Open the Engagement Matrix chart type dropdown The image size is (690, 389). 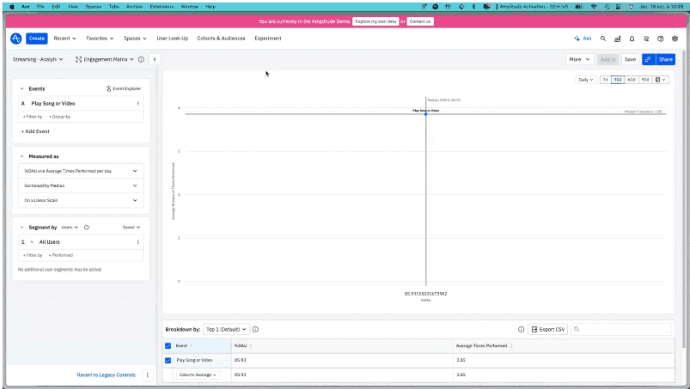coord(105,59)
